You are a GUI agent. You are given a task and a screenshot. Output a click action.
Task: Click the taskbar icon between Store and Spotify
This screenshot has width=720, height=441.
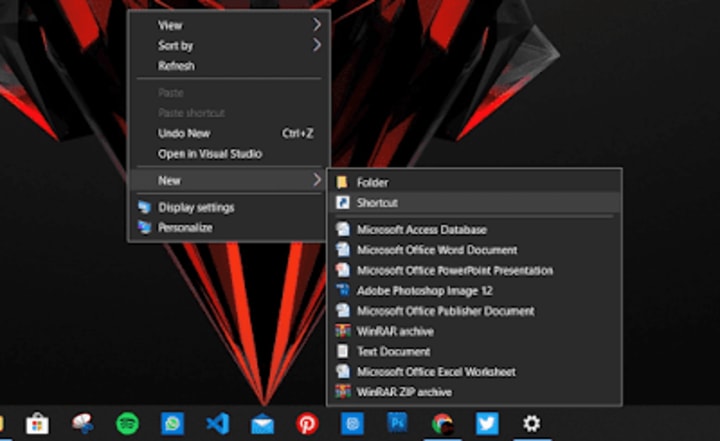pos(82,423)
